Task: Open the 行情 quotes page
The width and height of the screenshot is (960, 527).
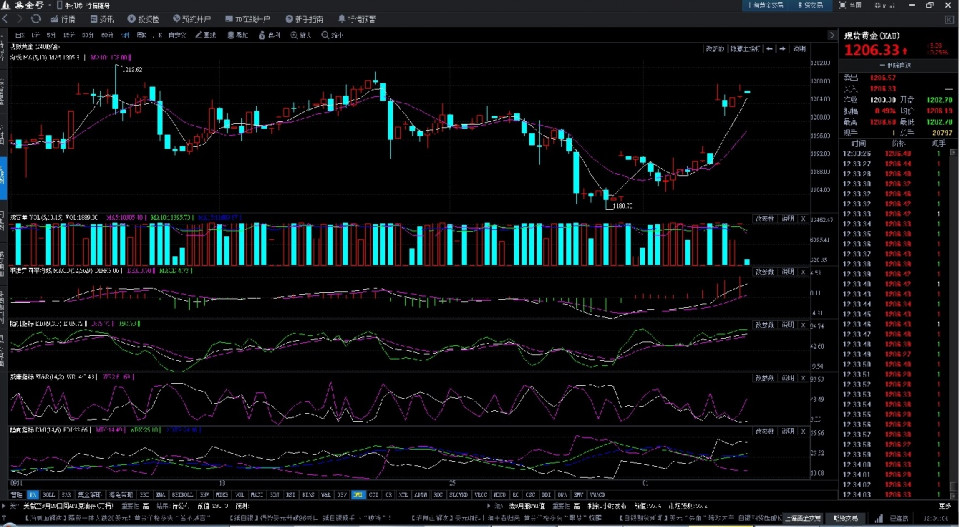Action: click(62, 19)
